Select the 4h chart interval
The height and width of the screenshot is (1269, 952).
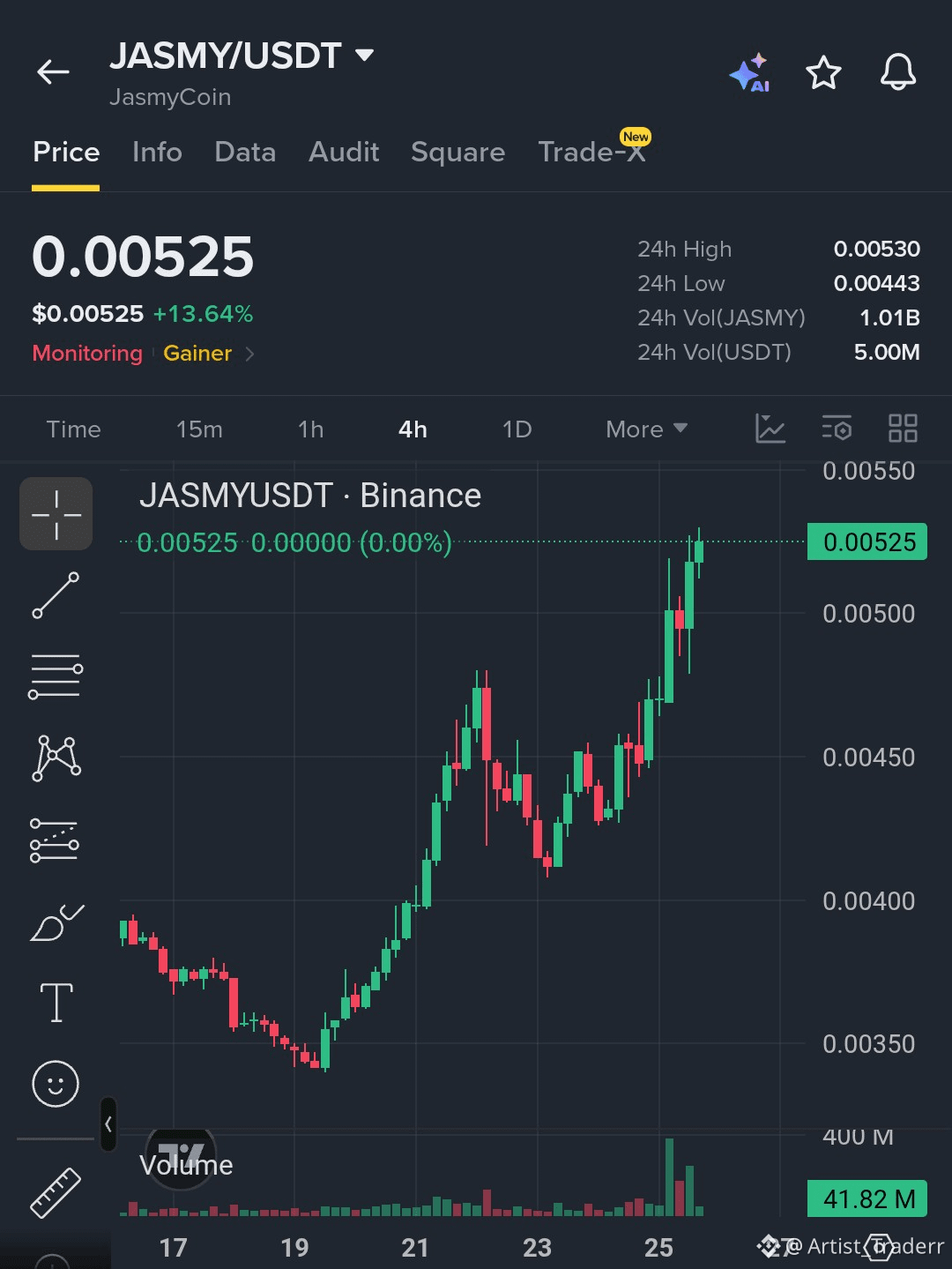coord(413,429)
